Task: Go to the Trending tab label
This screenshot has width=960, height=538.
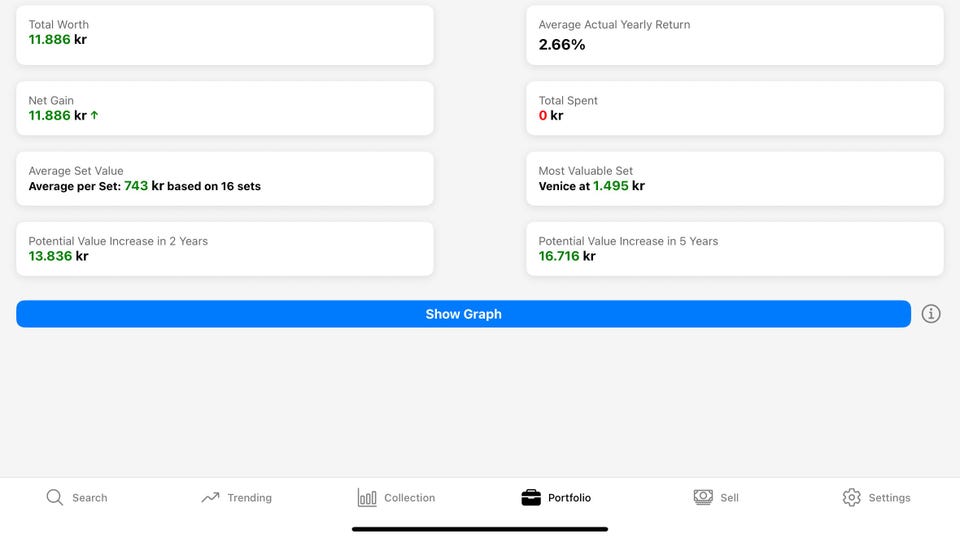Action: pos(249,498)
